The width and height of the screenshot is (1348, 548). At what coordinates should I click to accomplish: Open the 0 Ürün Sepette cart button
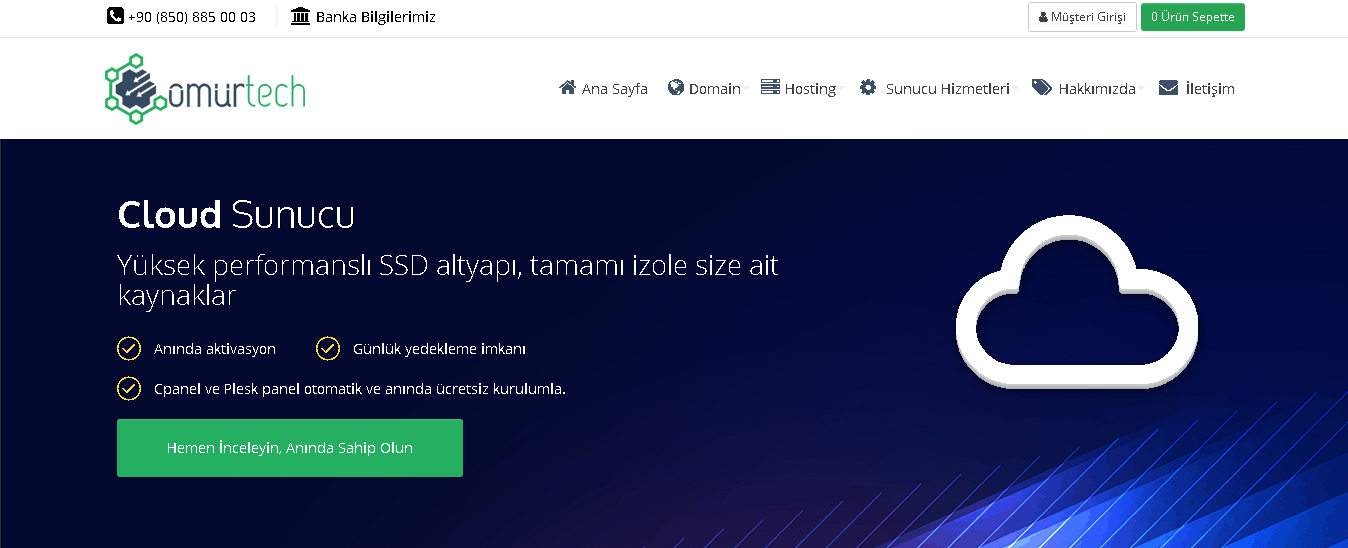(1193, 17)
